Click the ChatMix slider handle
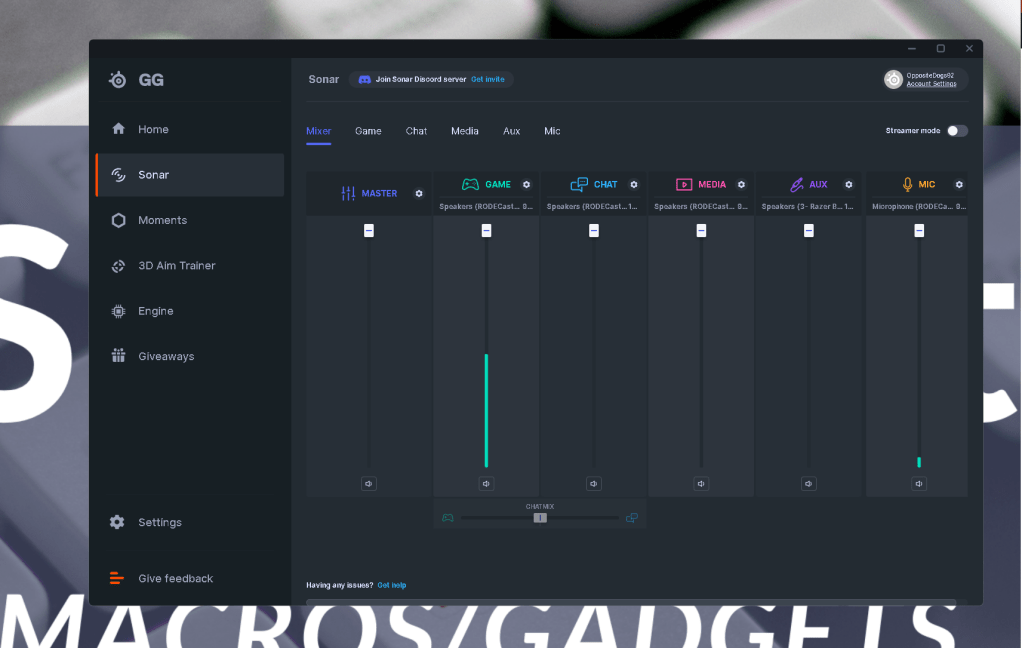 point(540,518)
